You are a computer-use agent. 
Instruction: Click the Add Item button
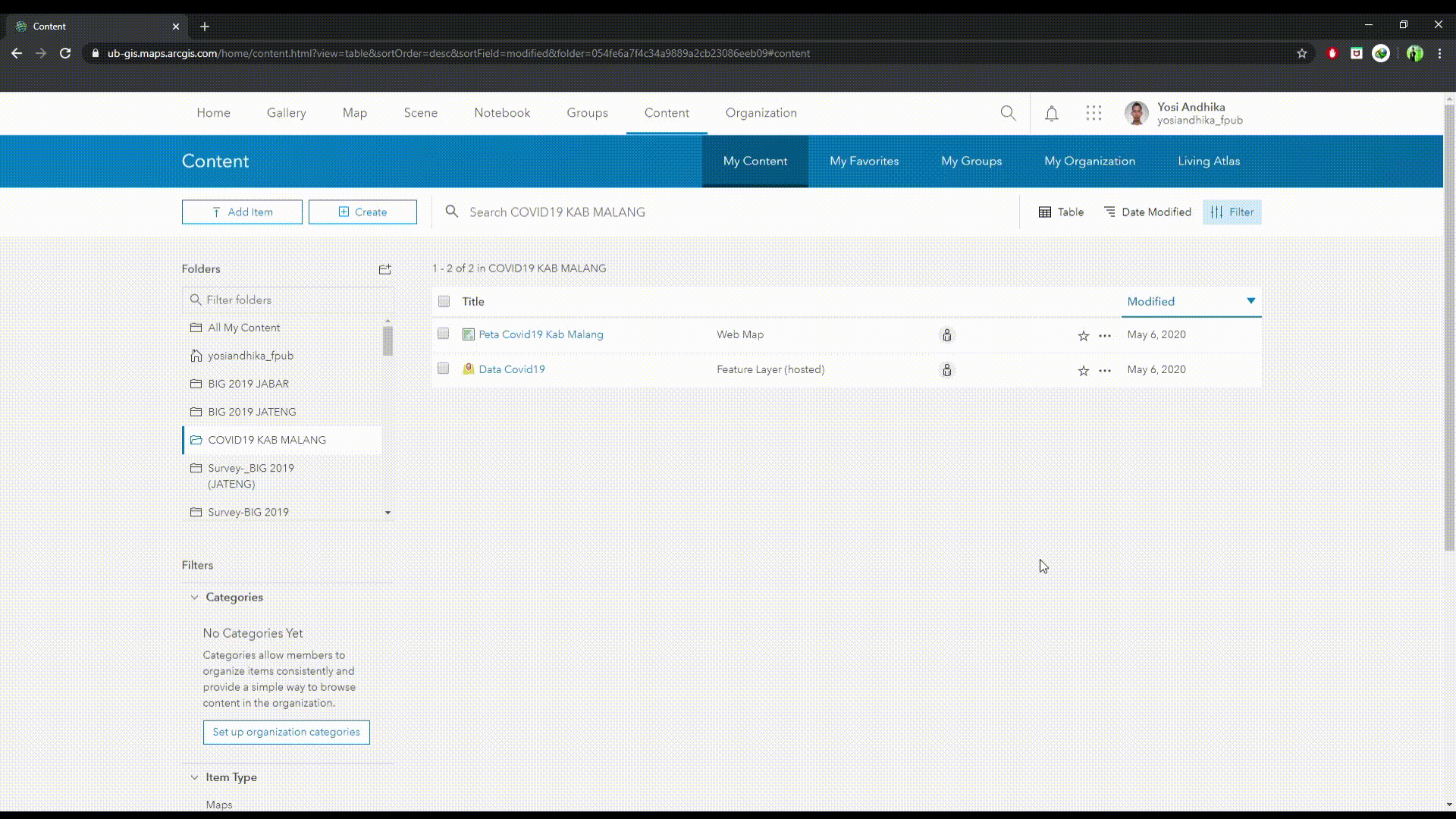click(242, 212)
